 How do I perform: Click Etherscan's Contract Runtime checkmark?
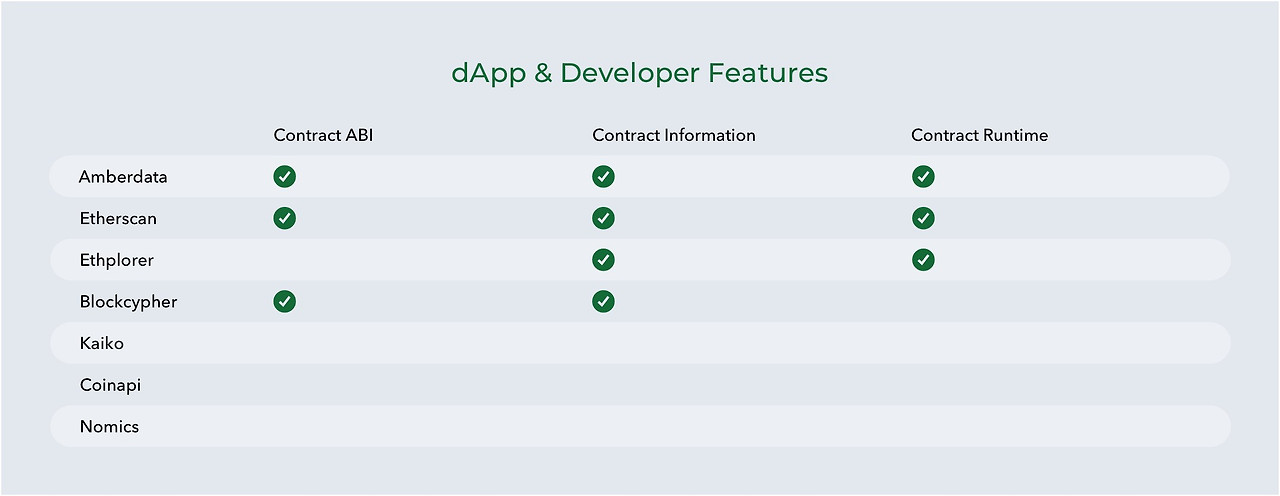coord(923,218)
